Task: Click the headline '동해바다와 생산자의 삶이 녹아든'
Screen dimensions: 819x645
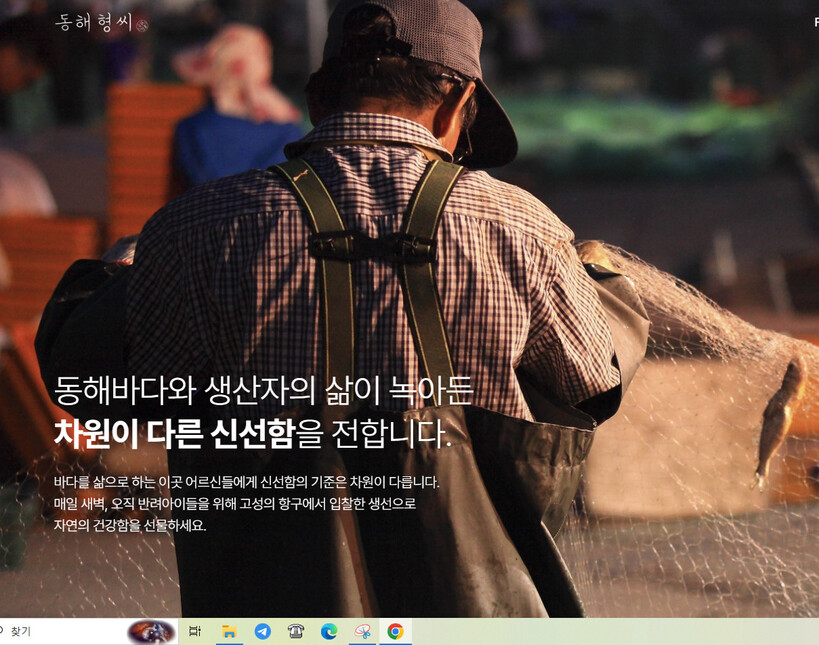Action: pyautogui.click(x=263, y=390)
